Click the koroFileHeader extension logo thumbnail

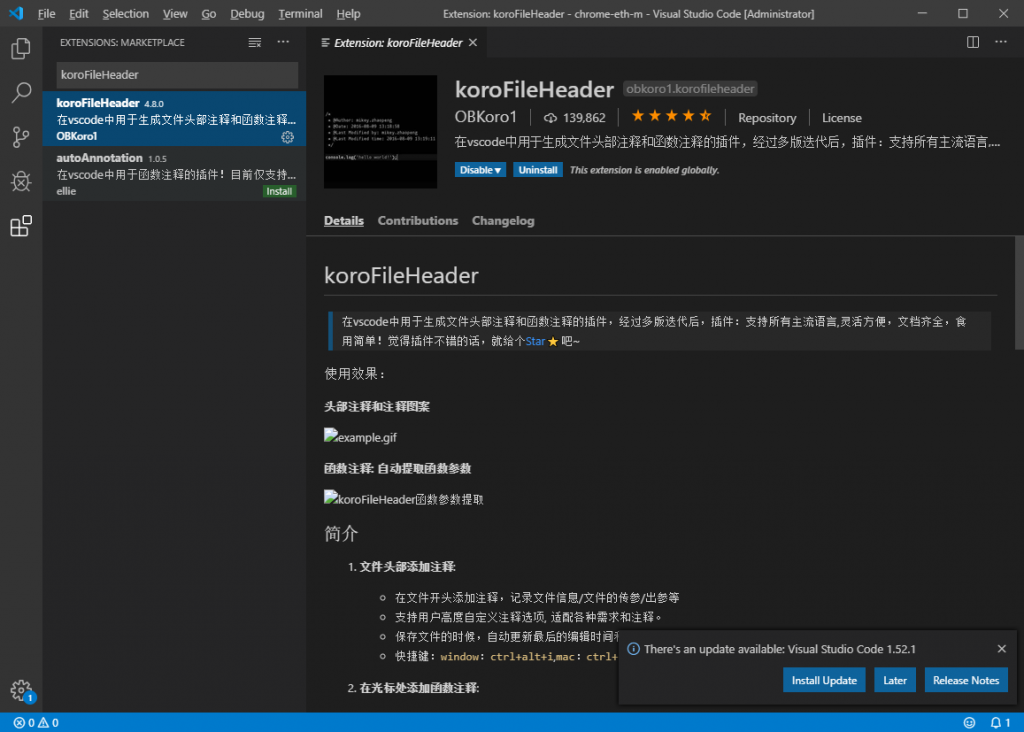point(380,132)
